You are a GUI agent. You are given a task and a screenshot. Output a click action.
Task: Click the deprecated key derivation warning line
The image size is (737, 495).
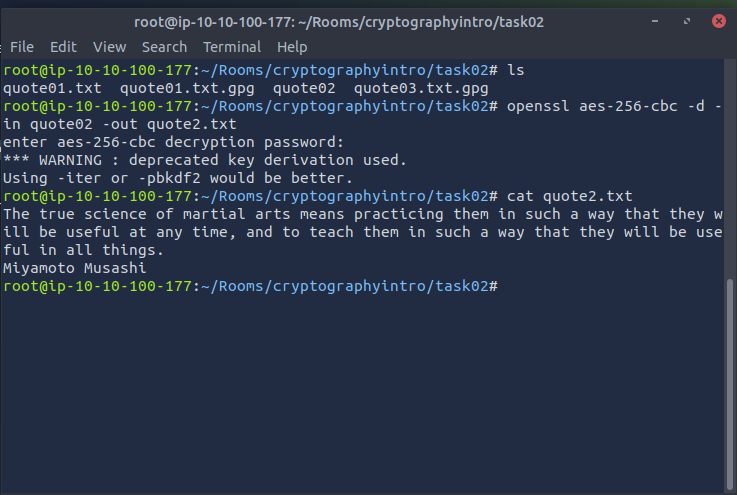pyautogui.click(x=205, y=160)
